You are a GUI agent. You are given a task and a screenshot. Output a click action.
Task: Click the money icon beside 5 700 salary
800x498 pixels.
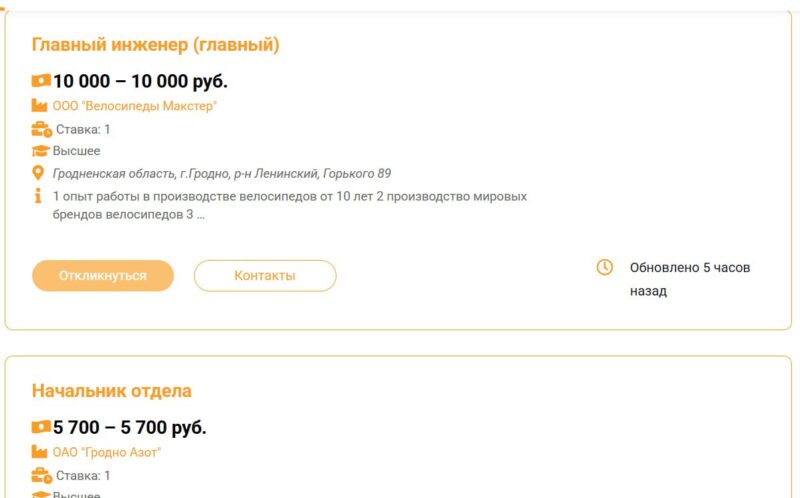(x=41, y=427)
